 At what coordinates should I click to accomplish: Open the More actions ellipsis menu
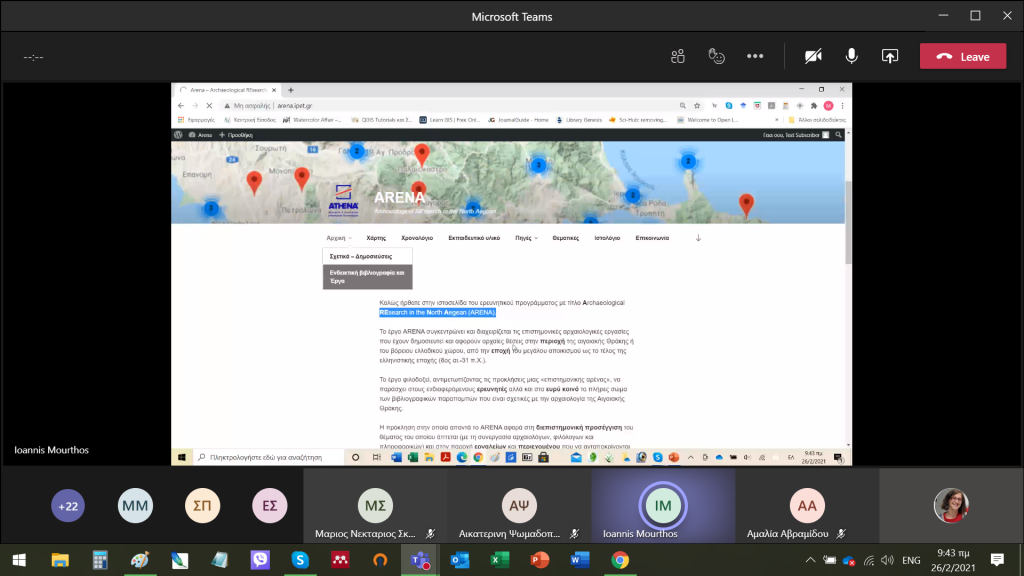pyautogui.click(x=755, y=57)
